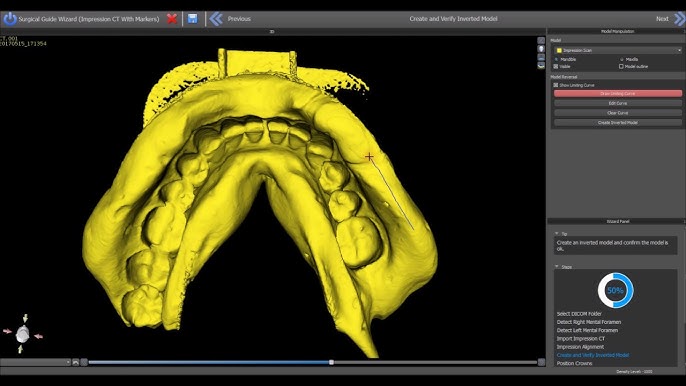
Task: Click the small icon beside the bottom dropdown
Action: click(76, 362)
